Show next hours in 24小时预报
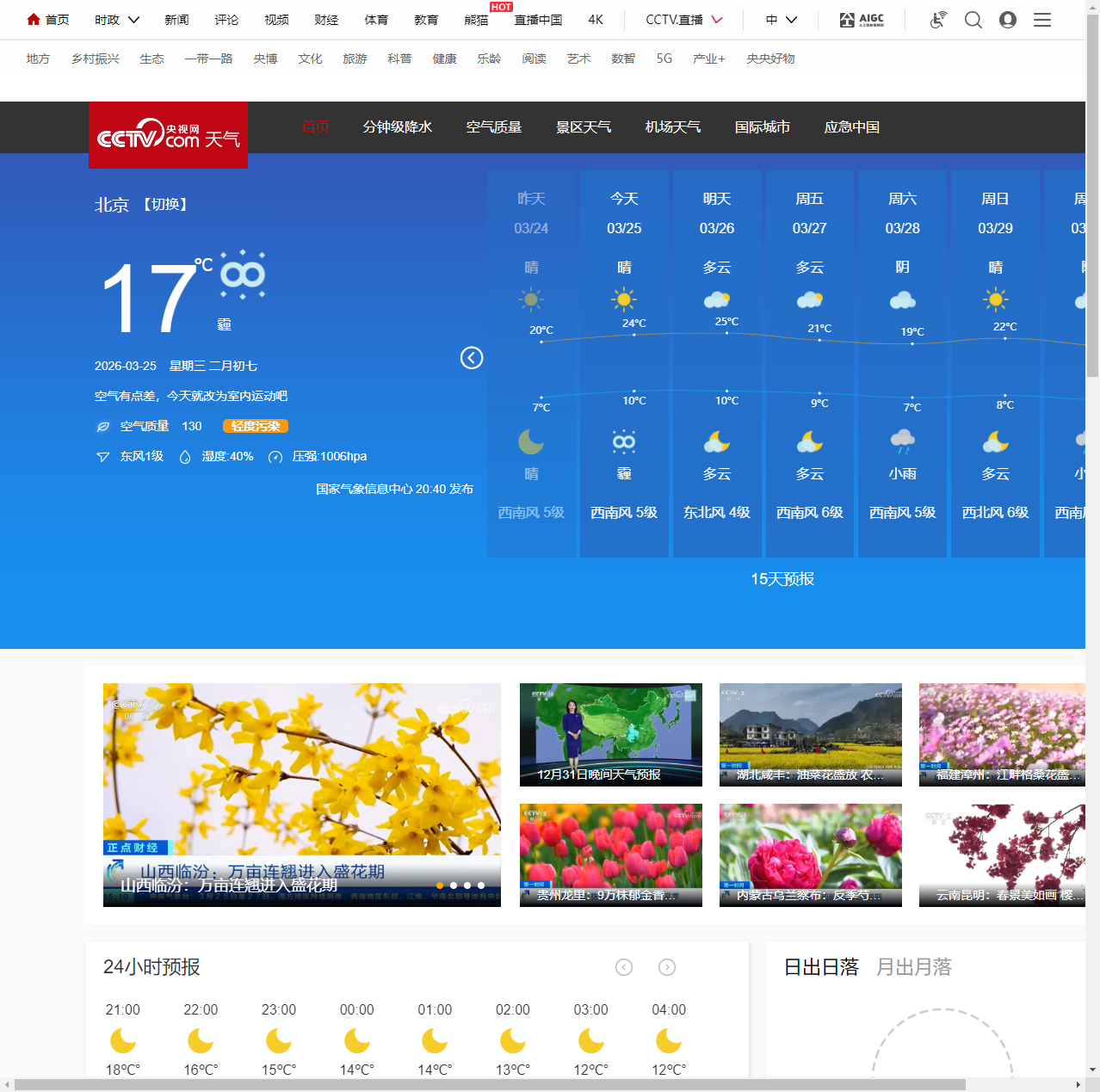The width and height of the screenshot is (1100, 1092). [x=667, y=967]
